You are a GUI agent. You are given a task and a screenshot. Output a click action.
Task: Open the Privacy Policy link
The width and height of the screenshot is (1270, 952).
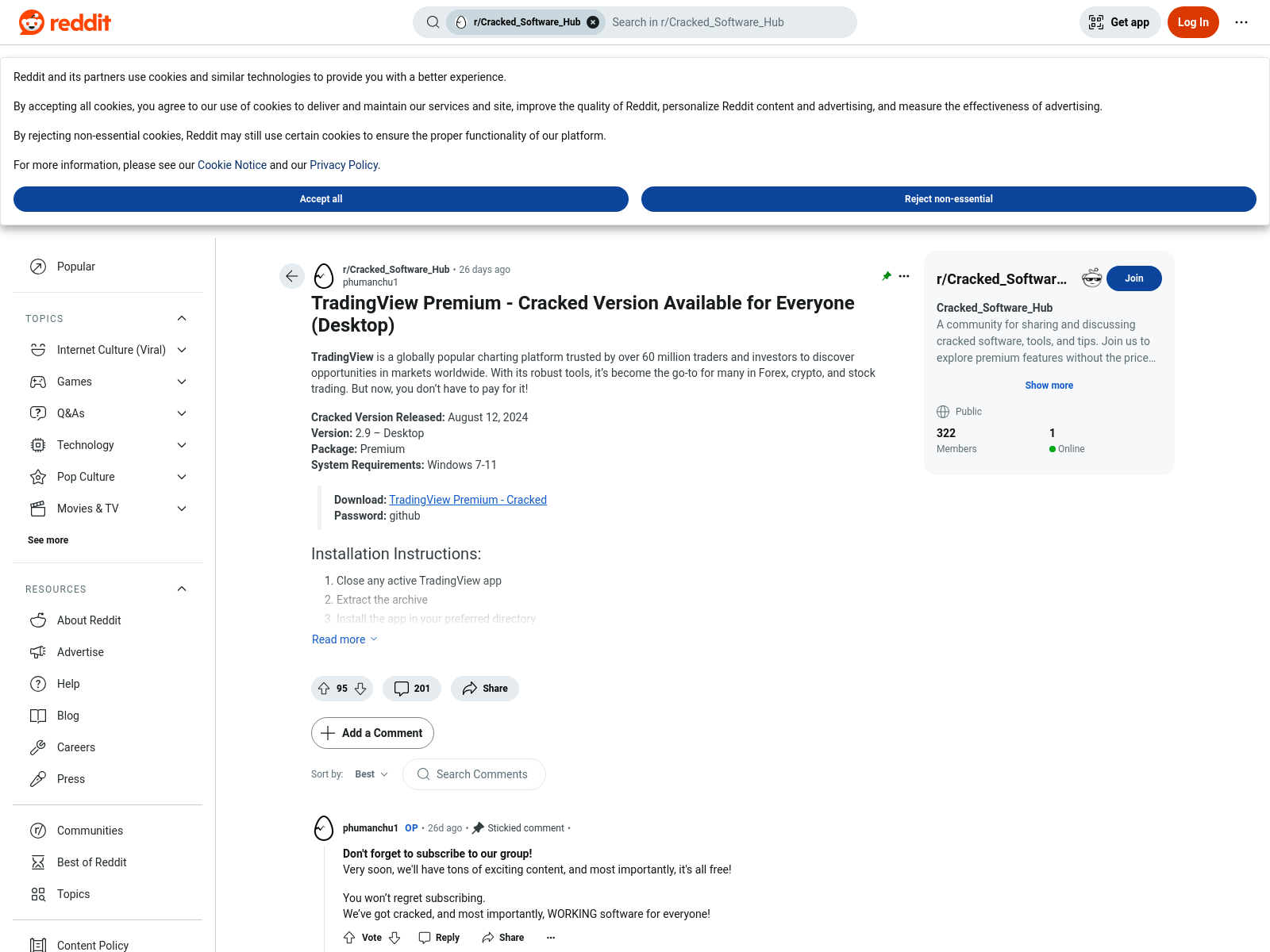pos(344,165)
